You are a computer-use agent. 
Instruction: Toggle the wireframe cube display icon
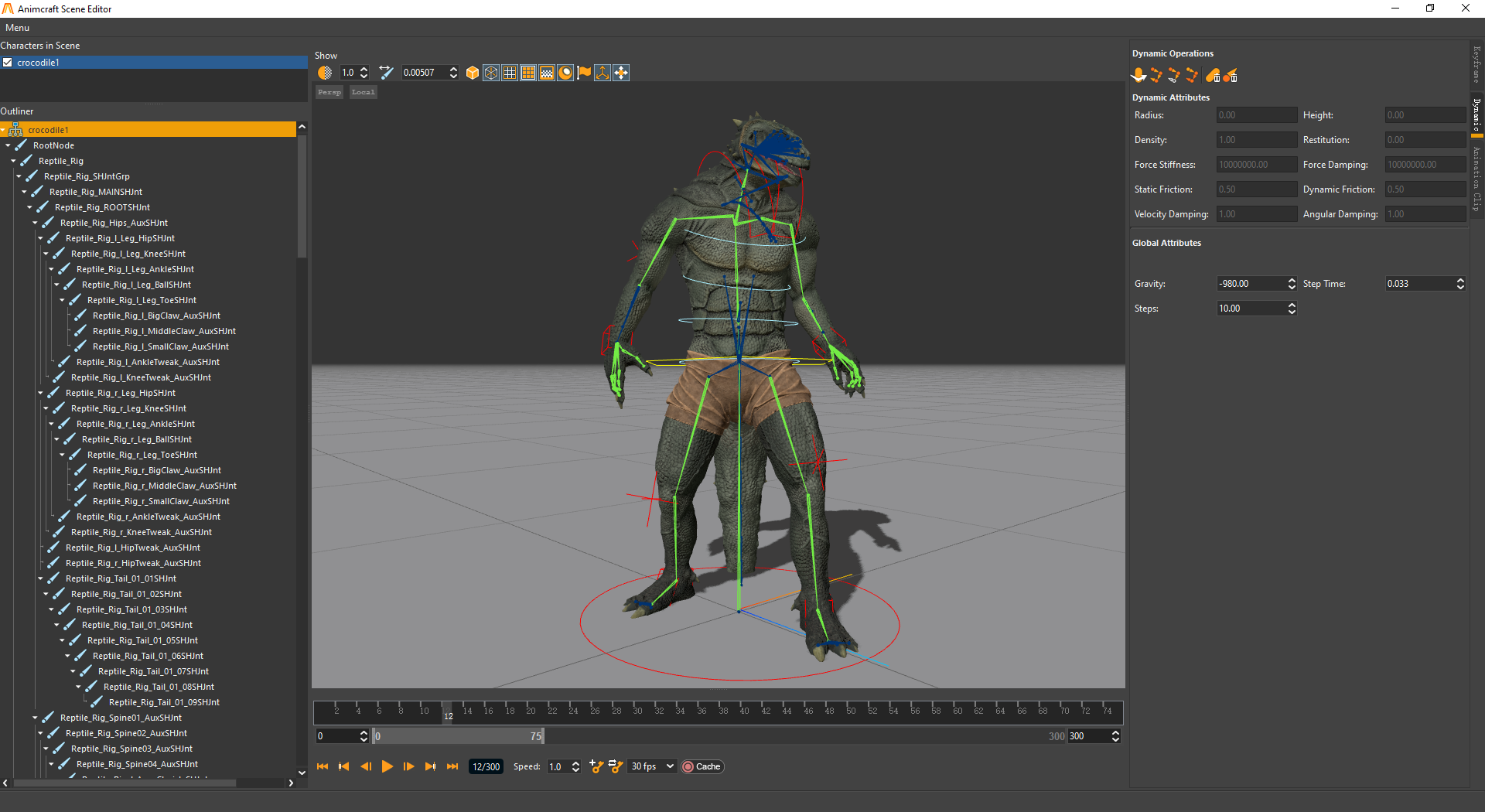tap(491, 73)
